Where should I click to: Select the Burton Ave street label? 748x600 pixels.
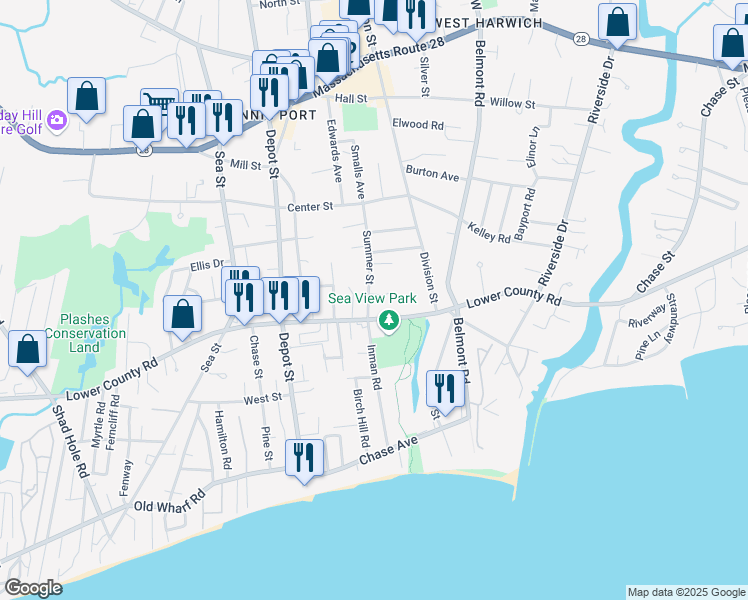[x=432, y=175]
